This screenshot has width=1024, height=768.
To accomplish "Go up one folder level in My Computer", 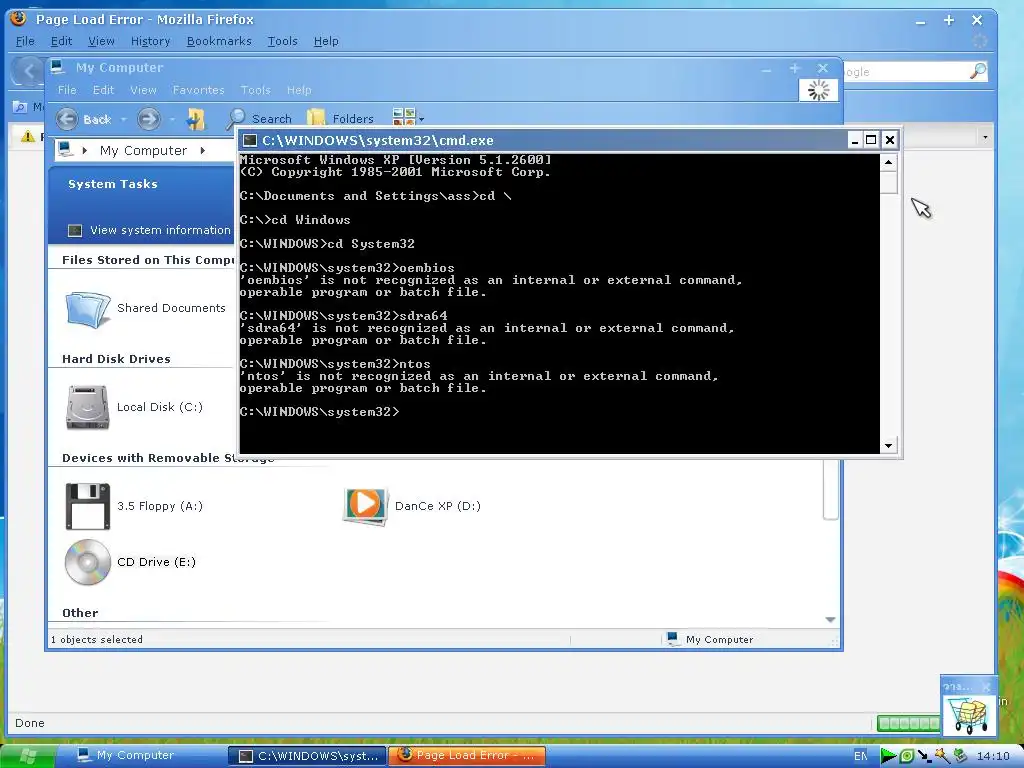I will [x=195, y=119].
